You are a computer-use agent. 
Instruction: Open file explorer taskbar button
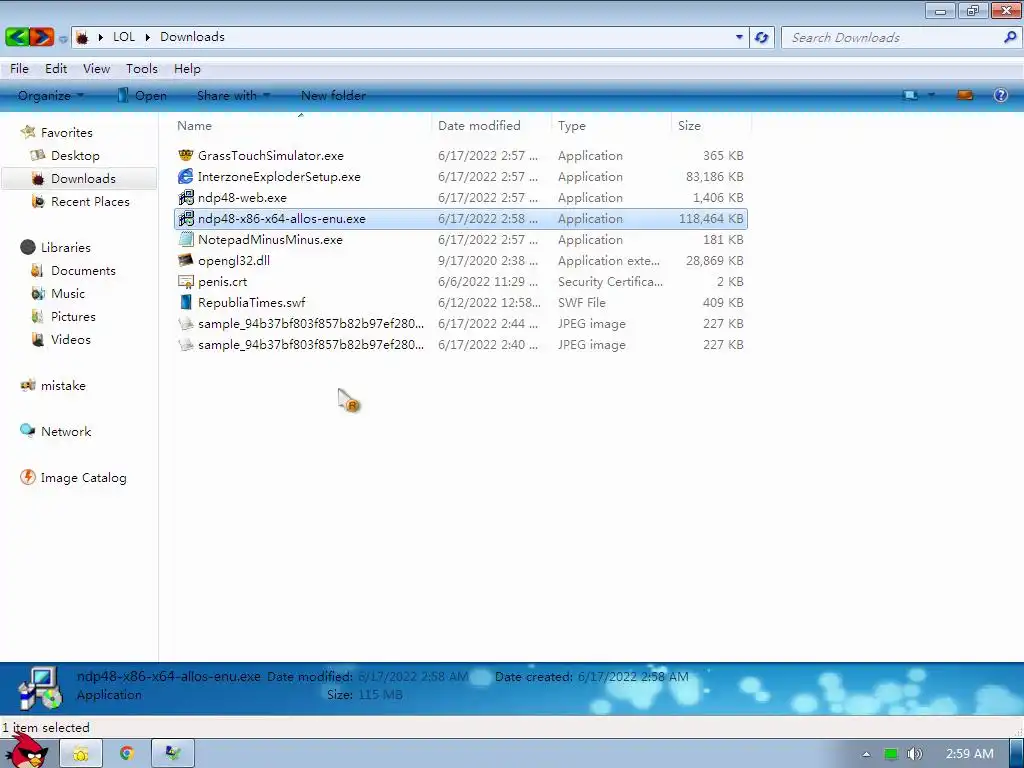(80, 754)
